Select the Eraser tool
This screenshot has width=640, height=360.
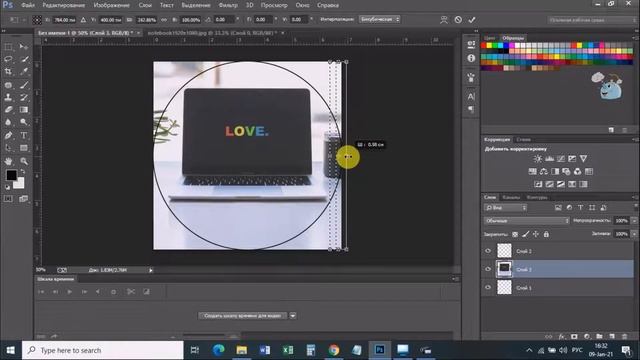click(x=8, y=109)
